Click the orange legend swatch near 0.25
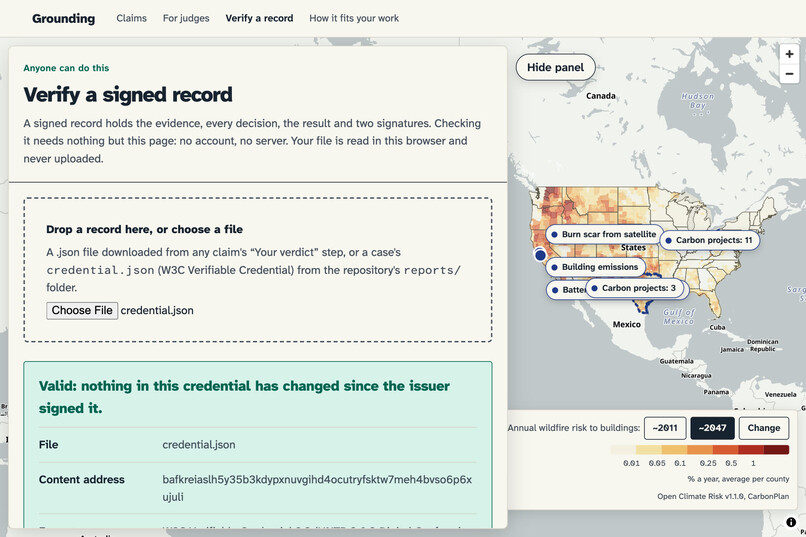The width and height of the screenshot is (806, 537). coord(700,450)
